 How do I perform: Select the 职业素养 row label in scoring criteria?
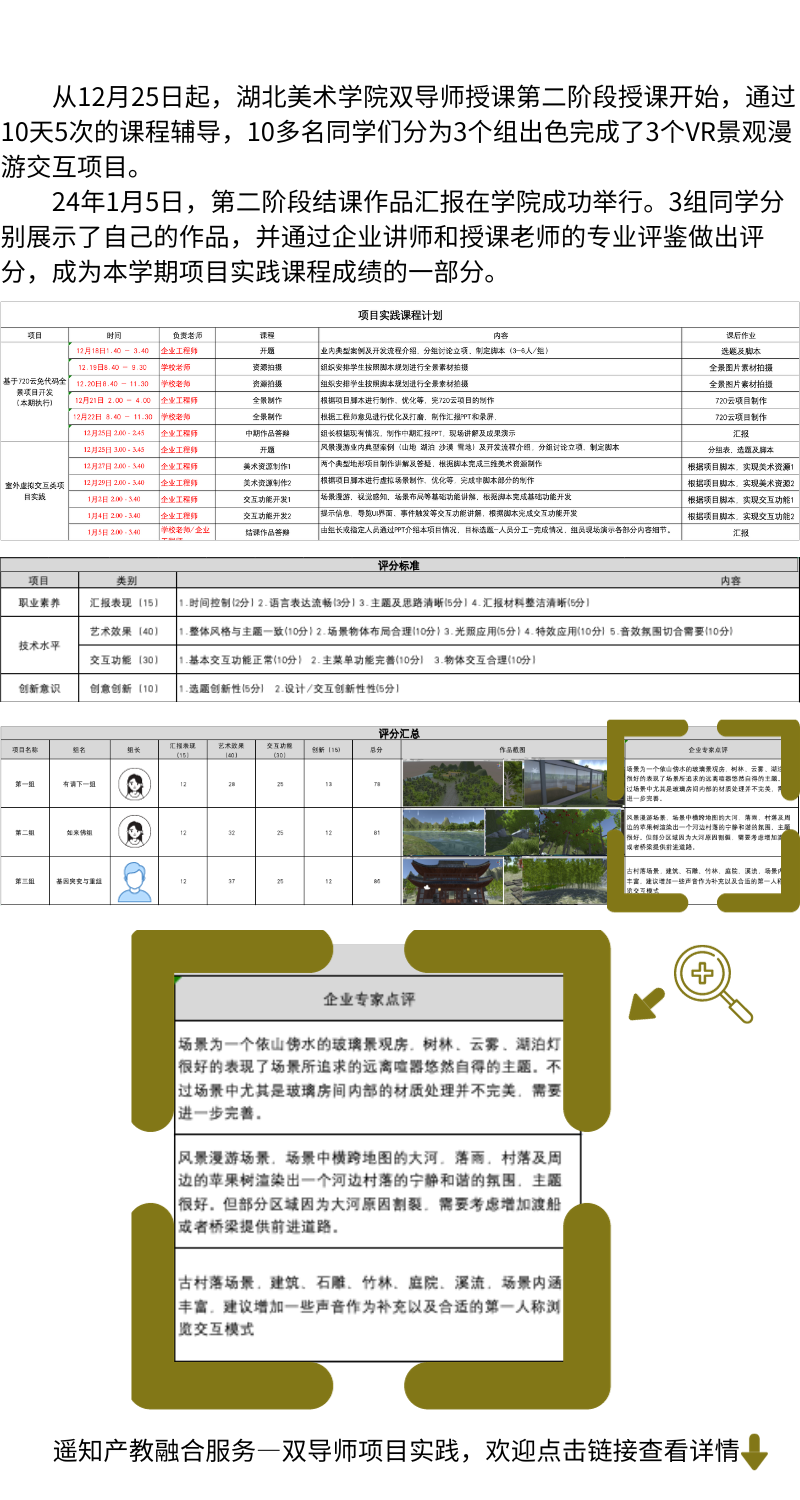[39, 603]
